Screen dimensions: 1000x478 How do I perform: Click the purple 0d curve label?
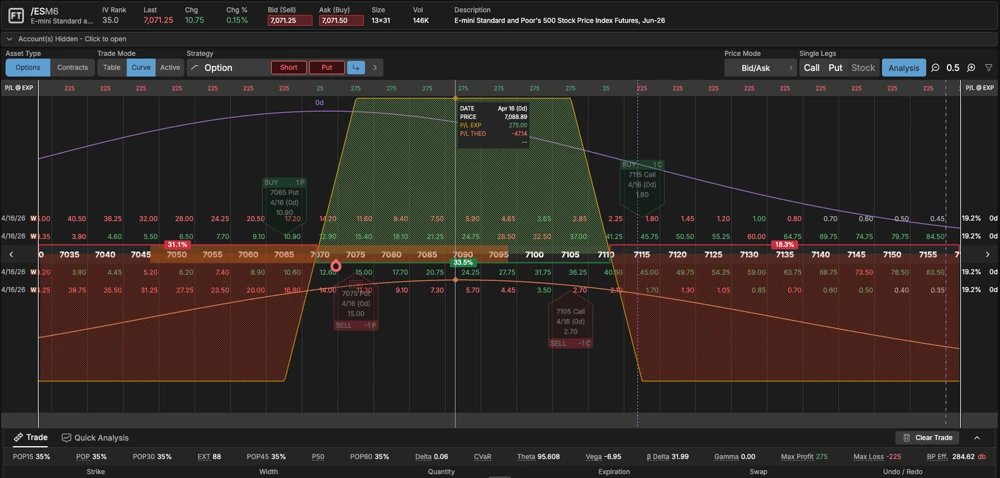(320, 103)
